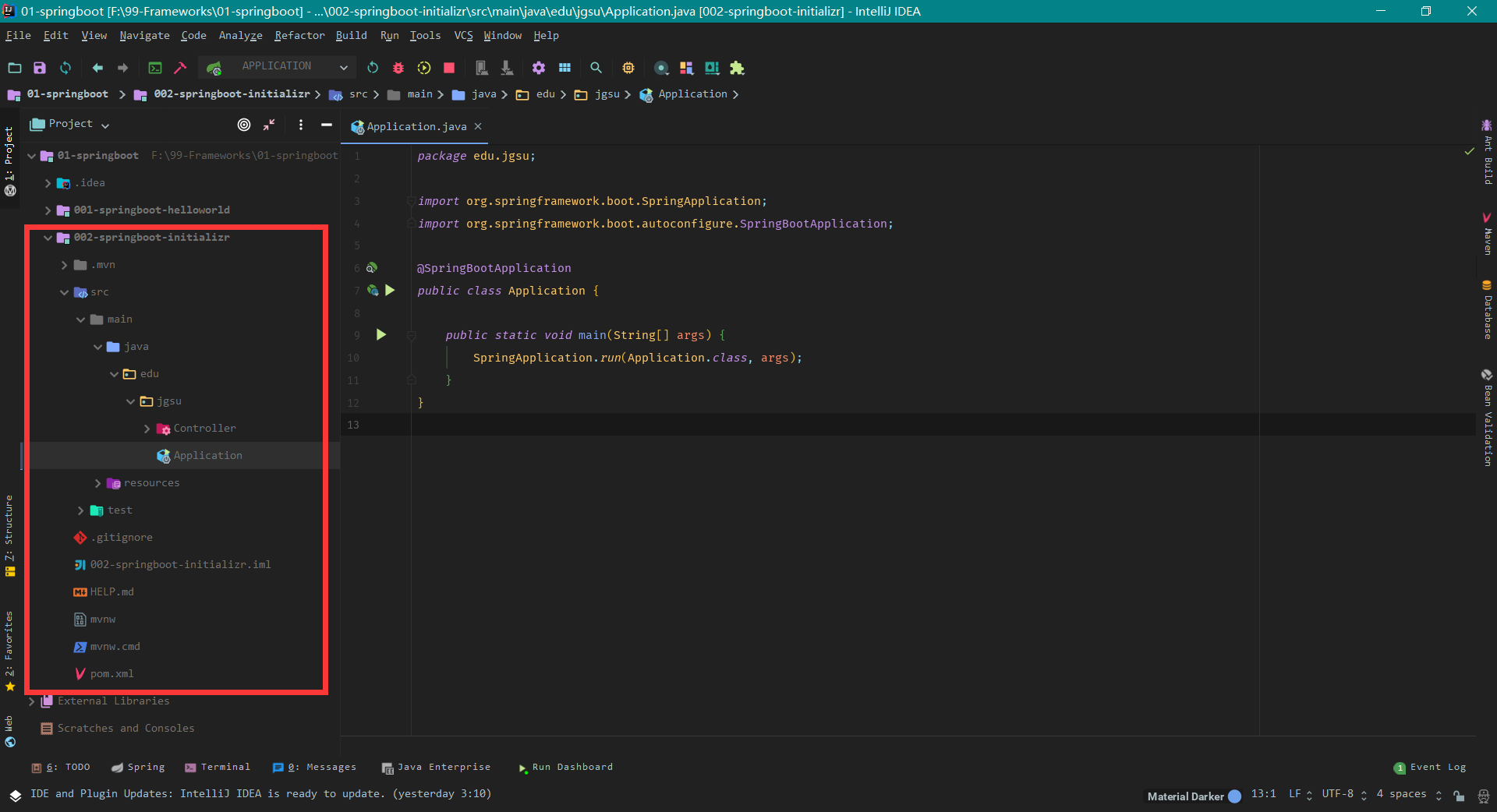Expand the Controller package in tree
Viewport: 1497px width, 812px height.
coord(147,429)
